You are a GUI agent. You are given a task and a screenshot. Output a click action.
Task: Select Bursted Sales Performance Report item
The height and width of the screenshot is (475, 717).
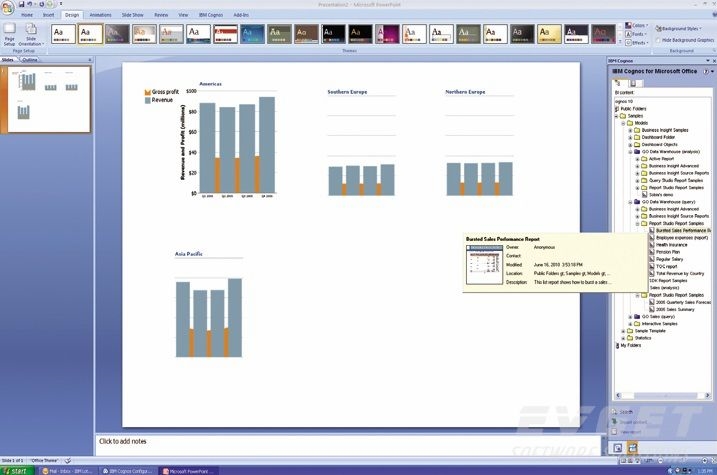[x=683, y=231]
